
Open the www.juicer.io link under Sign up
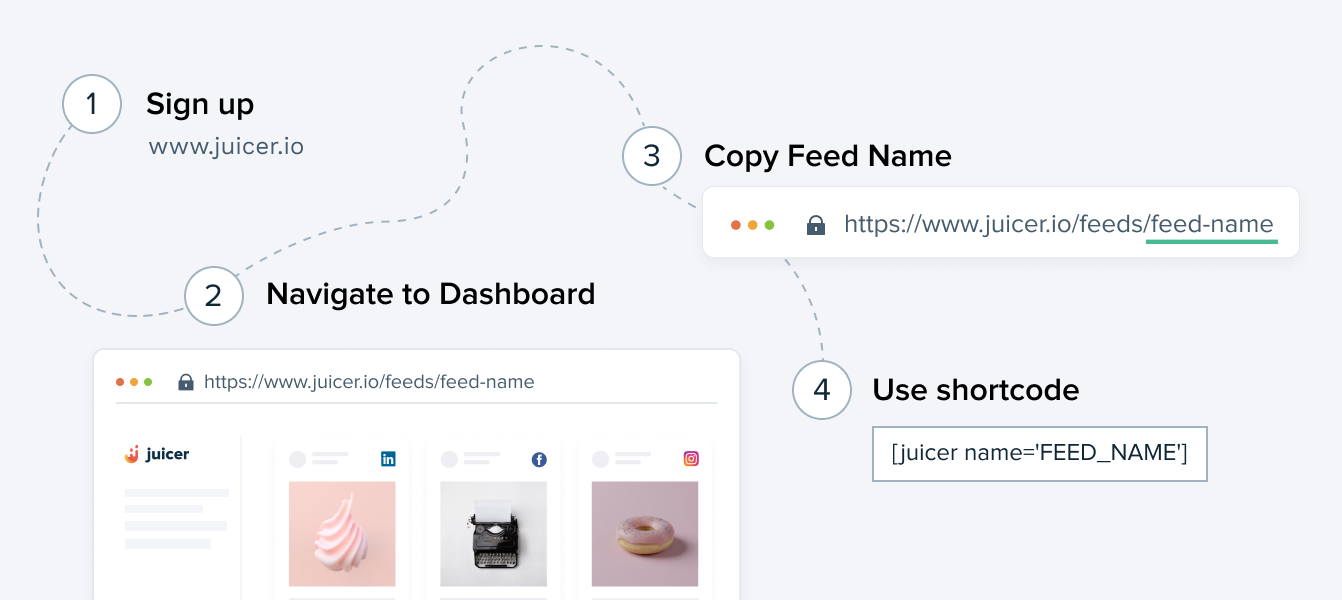point(226,147)
